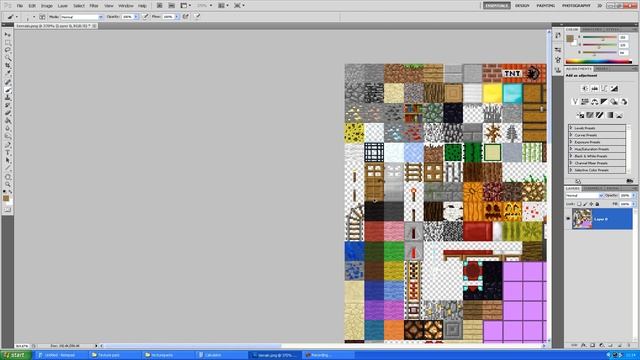Toggle tablet pressure controls opacity

coord(145,17)
